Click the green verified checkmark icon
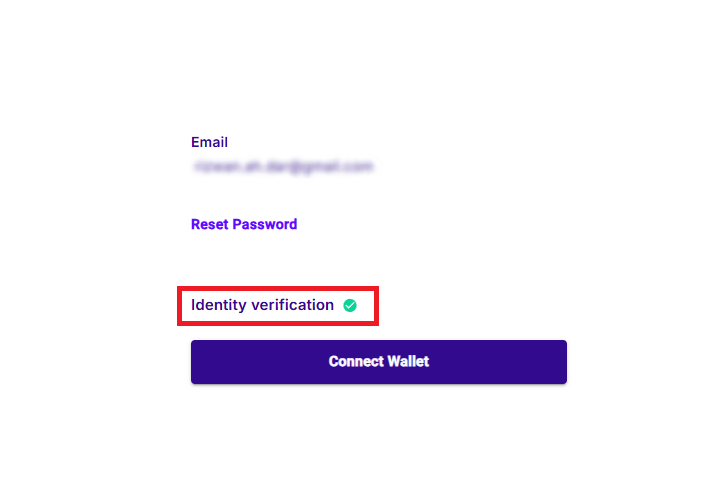Image resolution: width=718 pixels, height=477 pixels. 350,306
